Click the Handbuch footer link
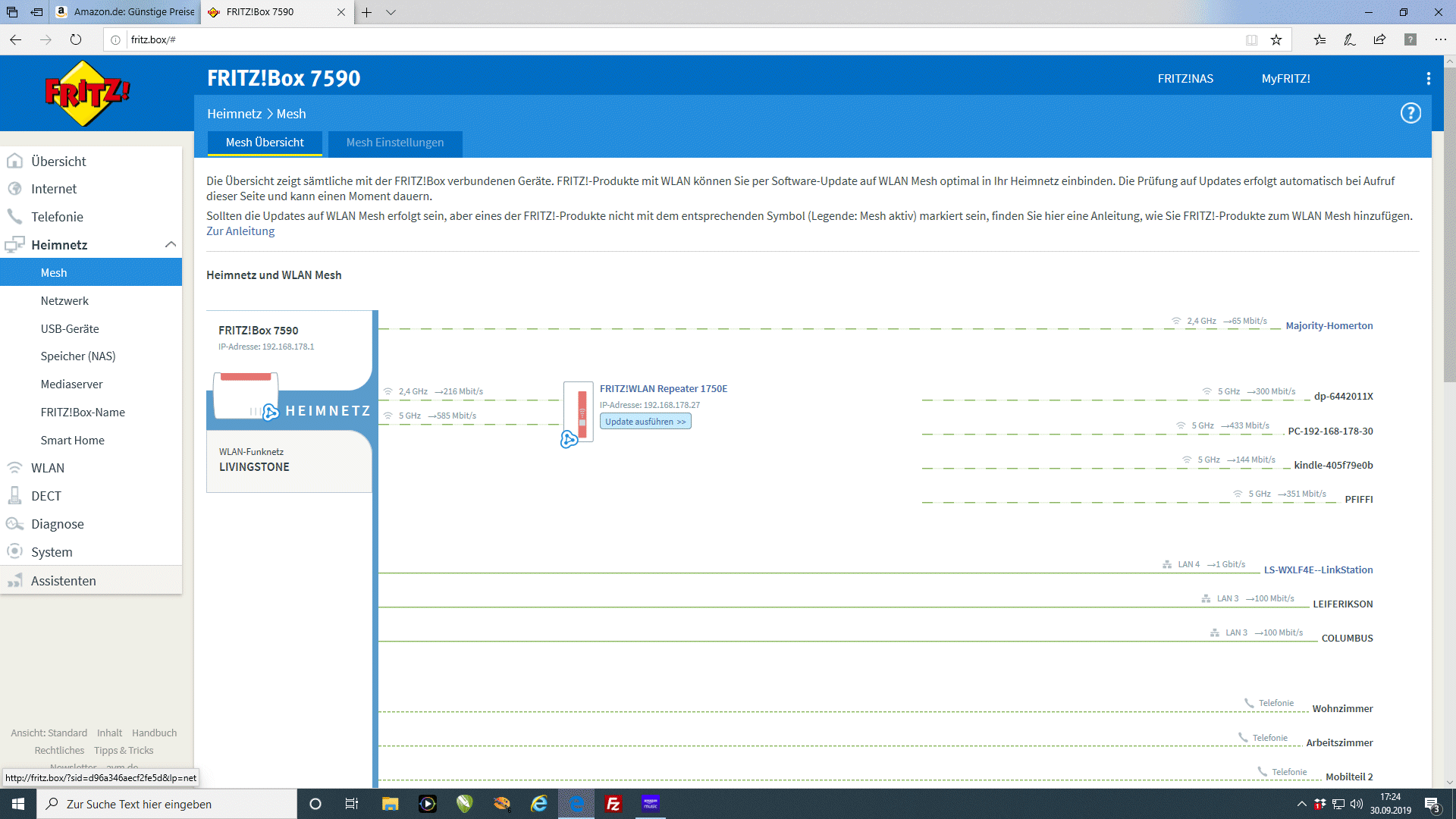The height and width of the screenshot is (819, 1456). 154,733
